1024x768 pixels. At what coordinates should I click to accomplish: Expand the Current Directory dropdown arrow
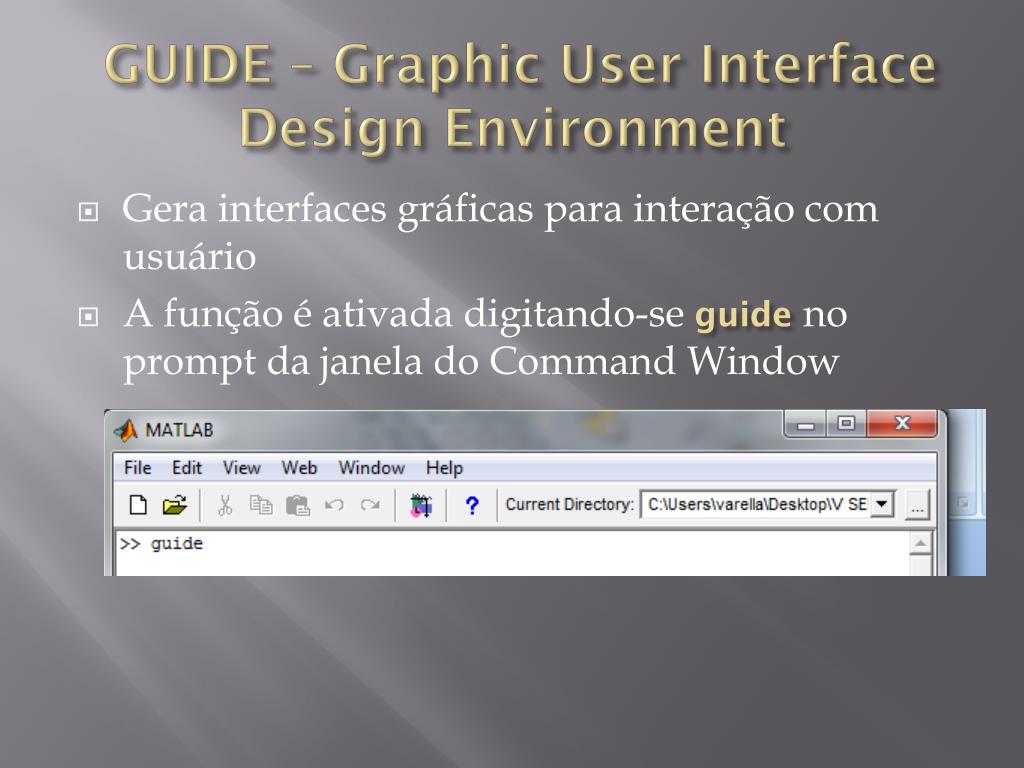tap(882, 504)
